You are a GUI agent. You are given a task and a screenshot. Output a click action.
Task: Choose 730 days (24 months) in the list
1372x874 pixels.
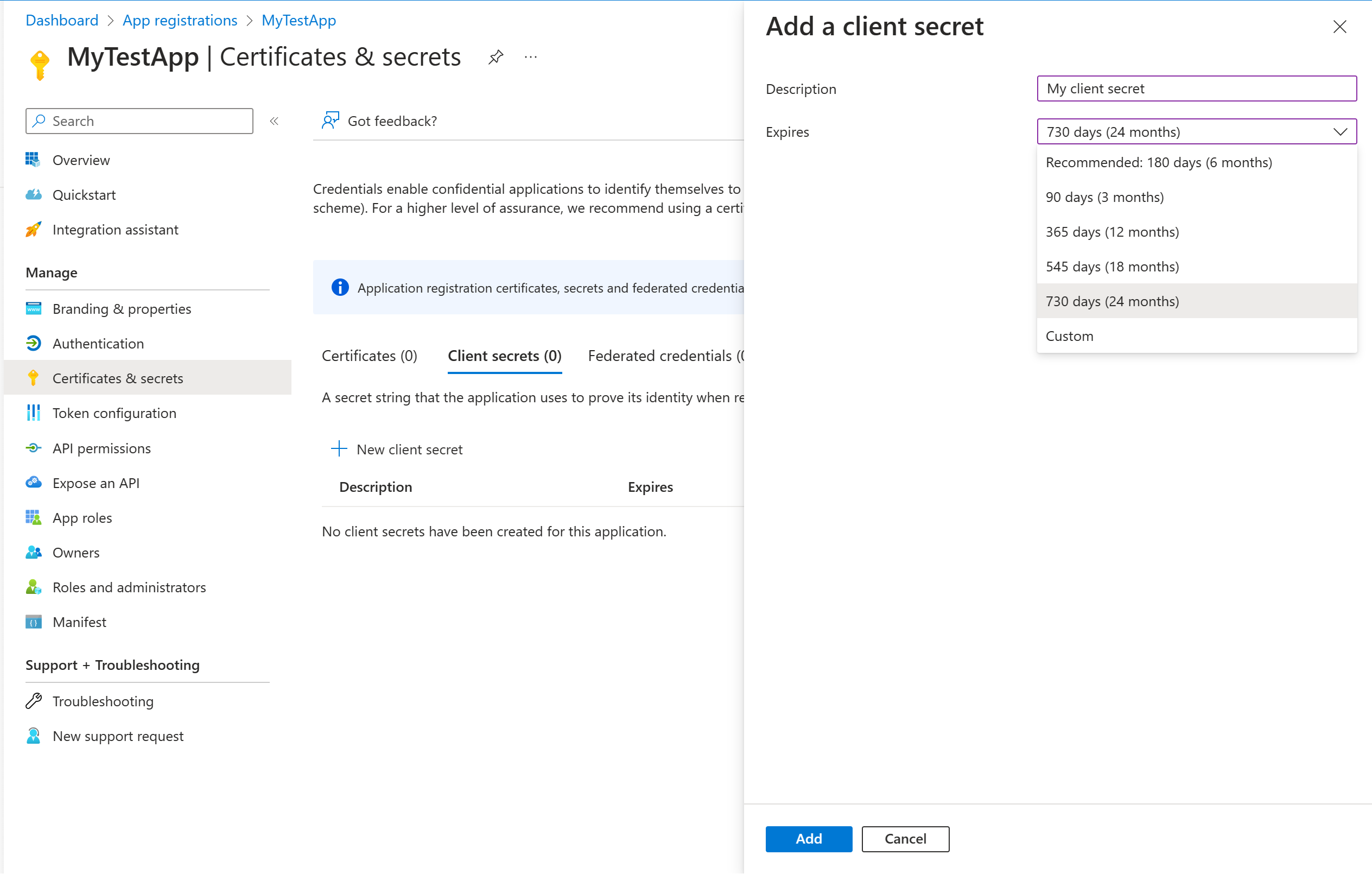1197,301
